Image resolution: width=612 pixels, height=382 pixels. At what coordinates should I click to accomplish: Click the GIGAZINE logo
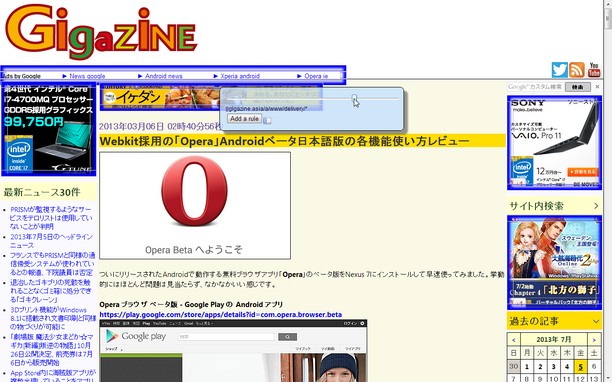pyautogui.click(x=101, y=32)
